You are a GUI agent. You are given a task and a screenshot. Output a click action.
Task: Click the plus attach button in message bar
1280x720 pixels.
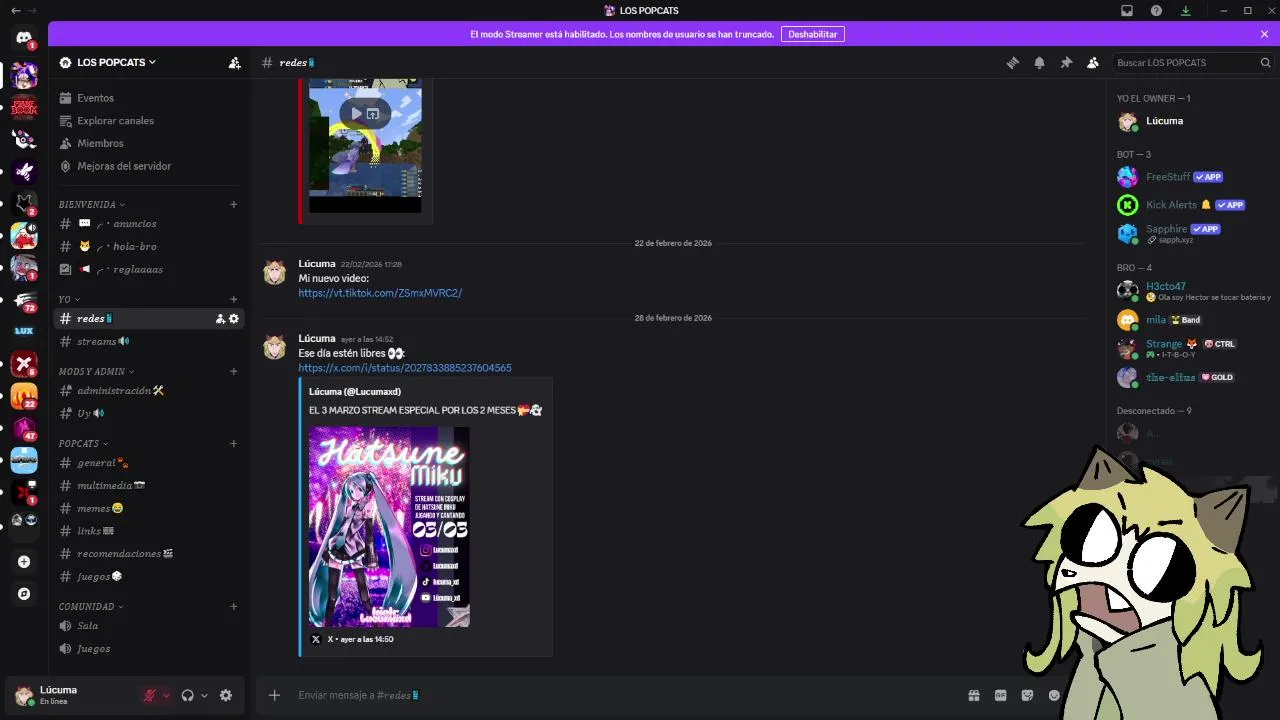[274, 695]
